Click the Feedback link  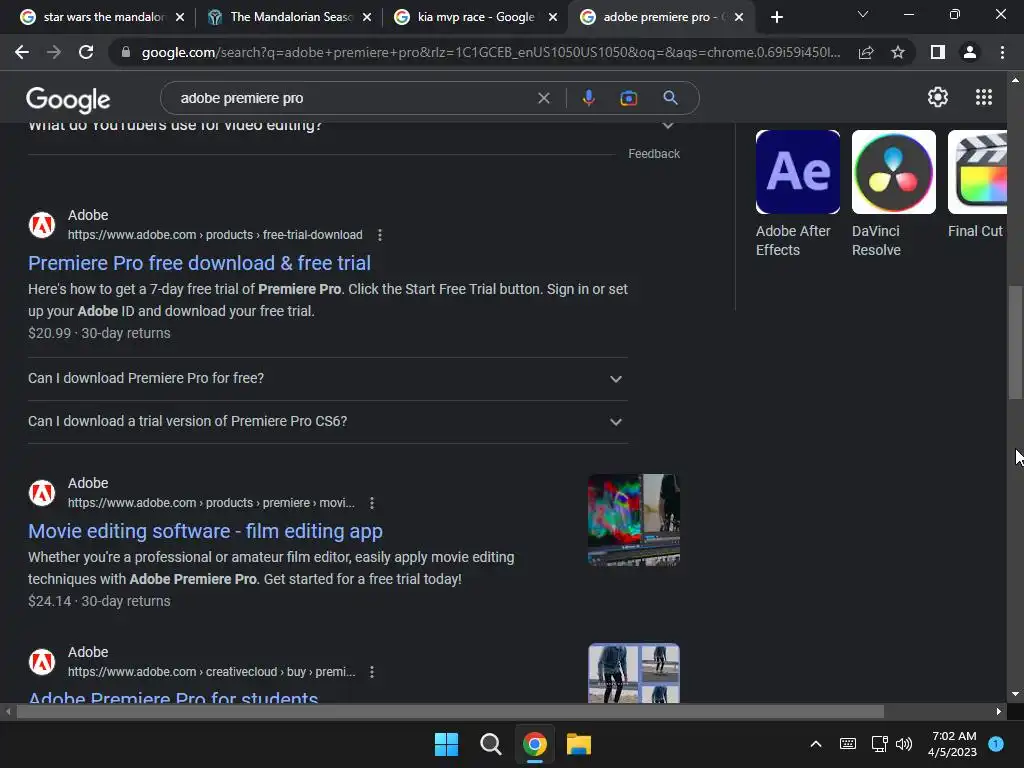pos(654,154)
